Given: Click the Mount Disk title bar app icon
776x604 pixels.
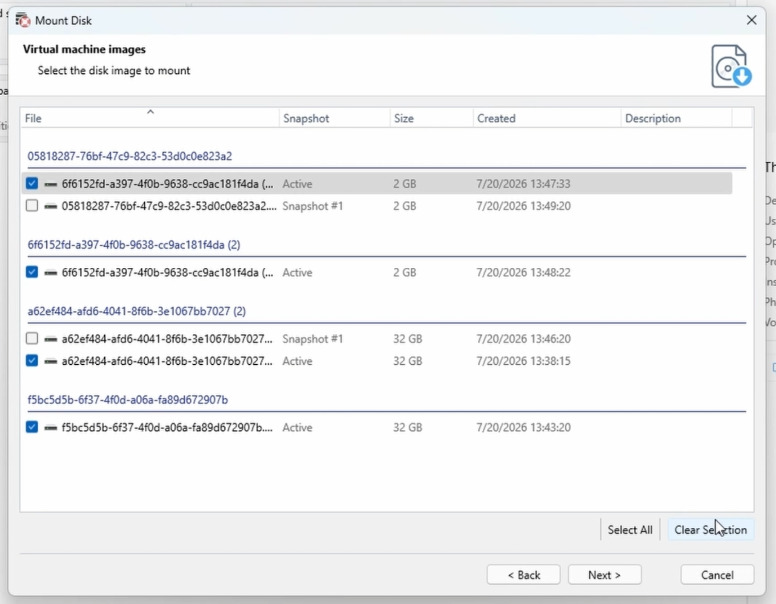Looking at the screenshot, I should (x=23, y=20).
